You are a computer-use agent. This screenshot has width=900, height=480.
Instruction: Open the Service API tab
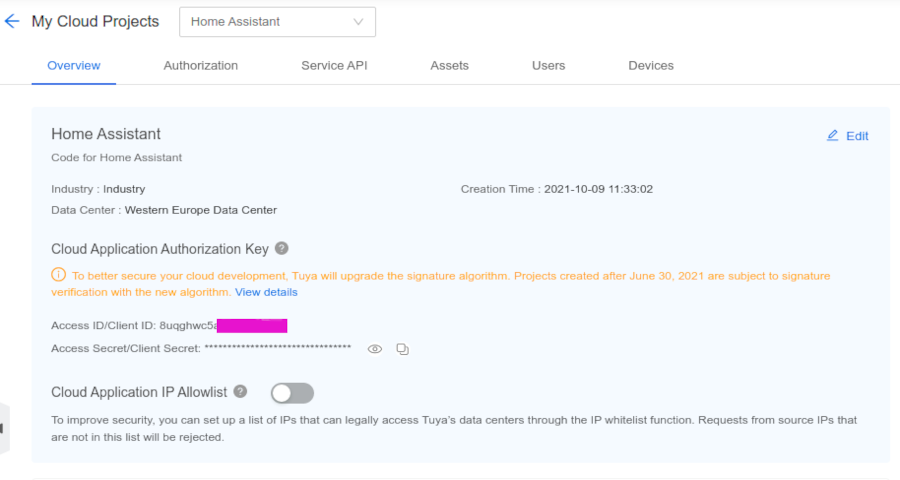(334, 65)
